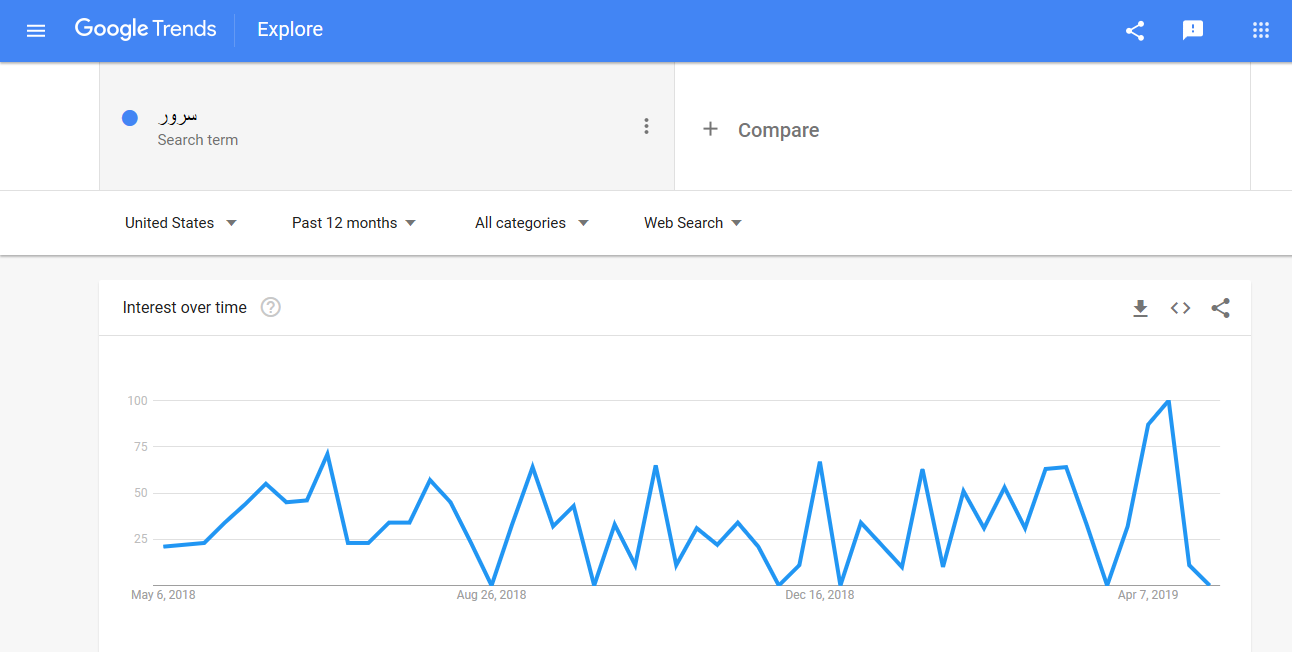Click the chart peak at value 100
This screenshot has width=1292, height=652.
click(x=1168, y=401)
